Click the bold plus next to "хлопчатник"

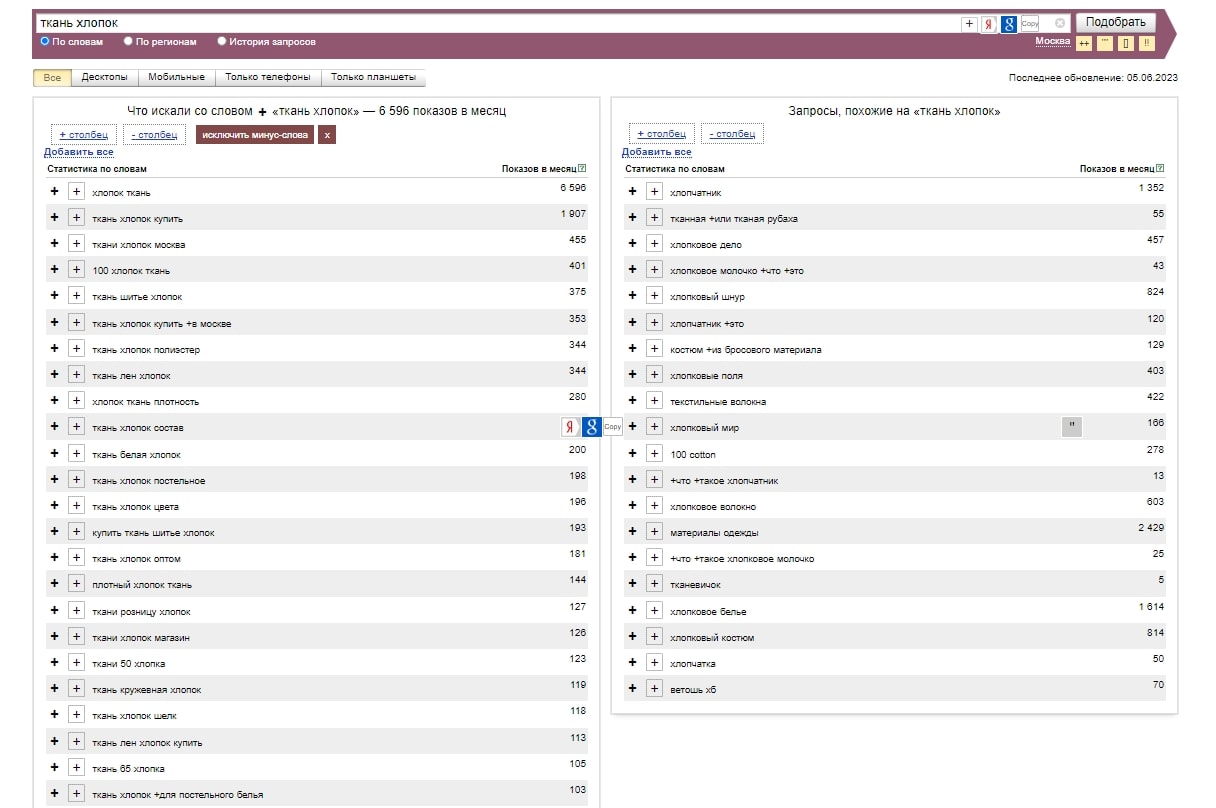pos(632,192)
